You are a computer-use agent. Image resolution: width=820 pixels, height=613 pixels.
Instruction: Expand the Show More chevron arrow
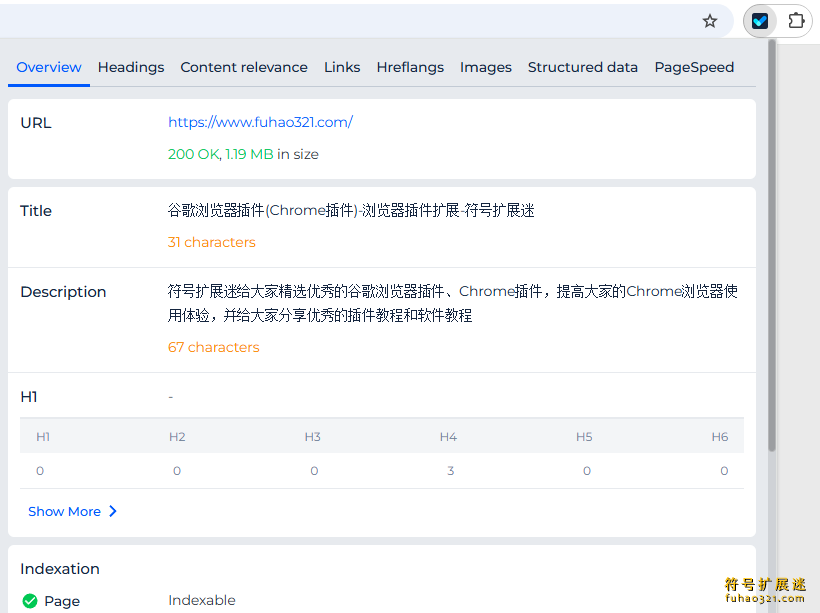(x=112, y=511)
